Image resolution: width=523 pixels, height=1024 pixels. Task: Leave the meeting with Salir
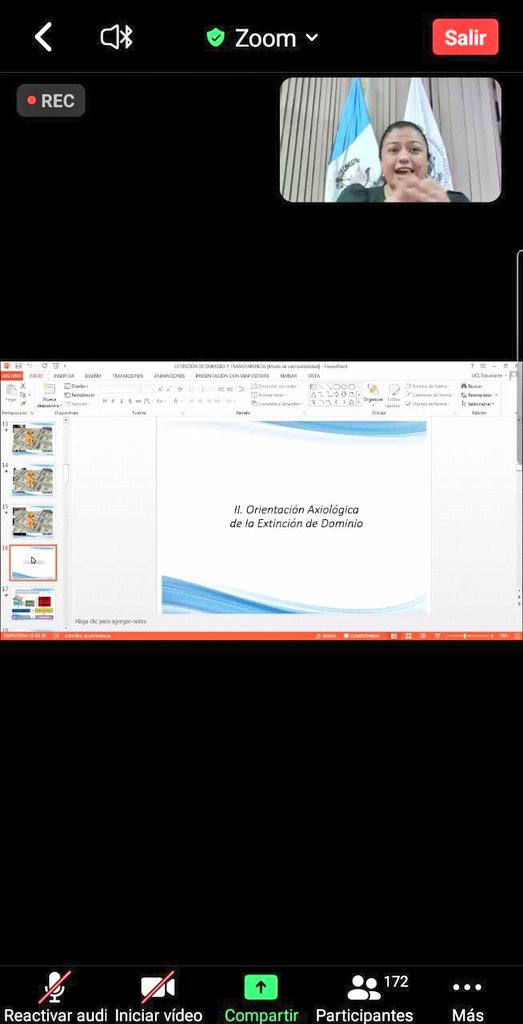click(465, 37)
